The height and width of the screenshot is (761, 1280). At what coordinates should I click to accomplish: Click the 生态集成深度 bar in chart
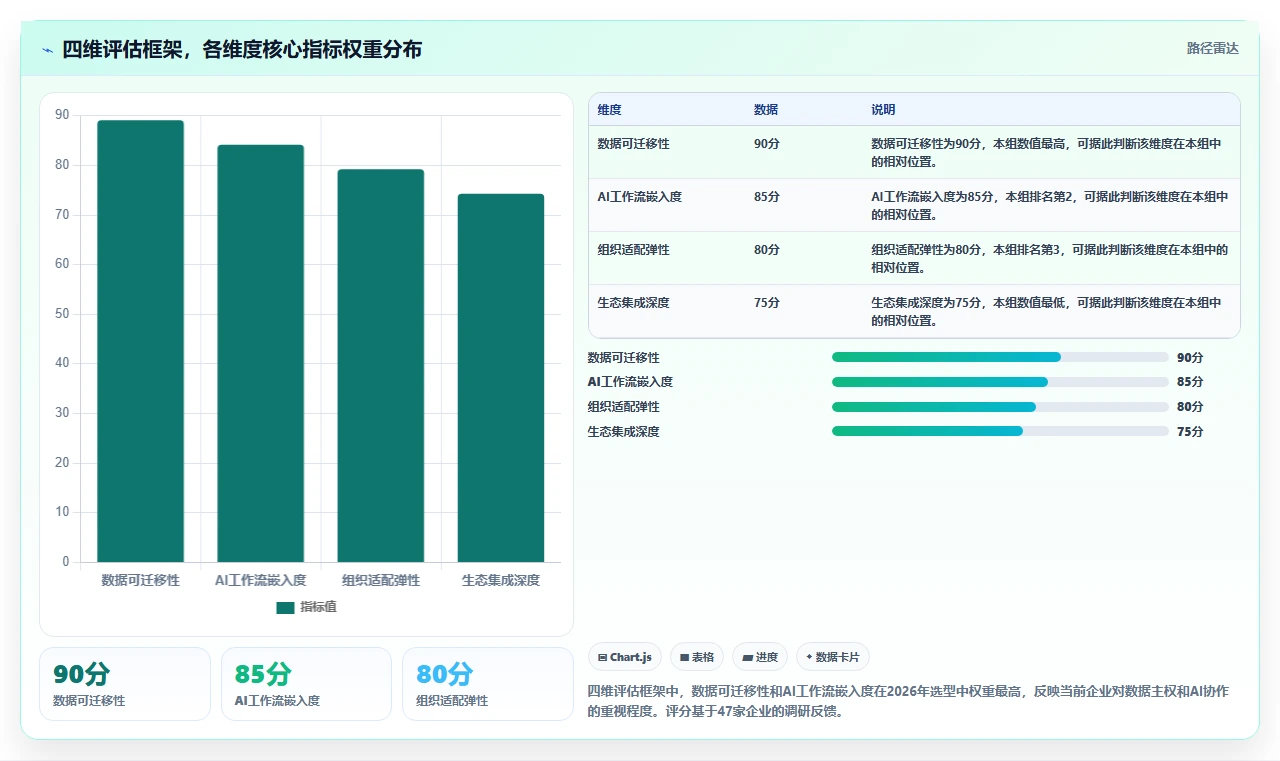click(501, 378)
